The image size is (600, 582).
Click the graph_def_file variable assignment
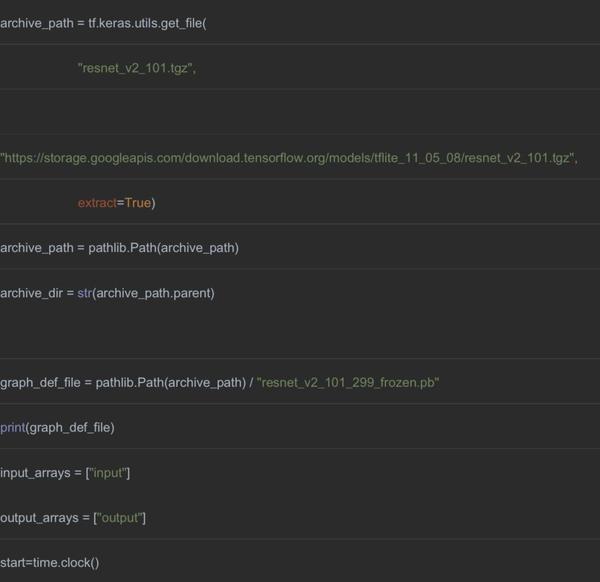40,383
